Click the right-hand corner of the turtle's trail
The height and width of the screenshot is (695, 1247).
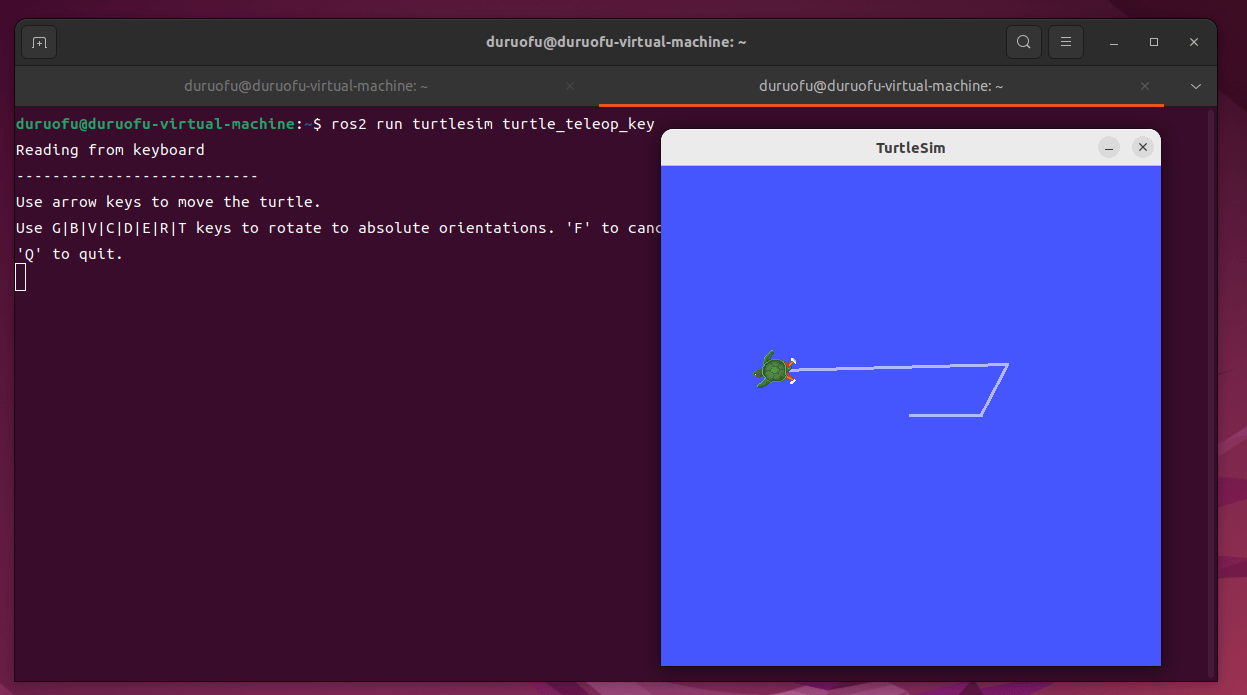point(1006,365)
